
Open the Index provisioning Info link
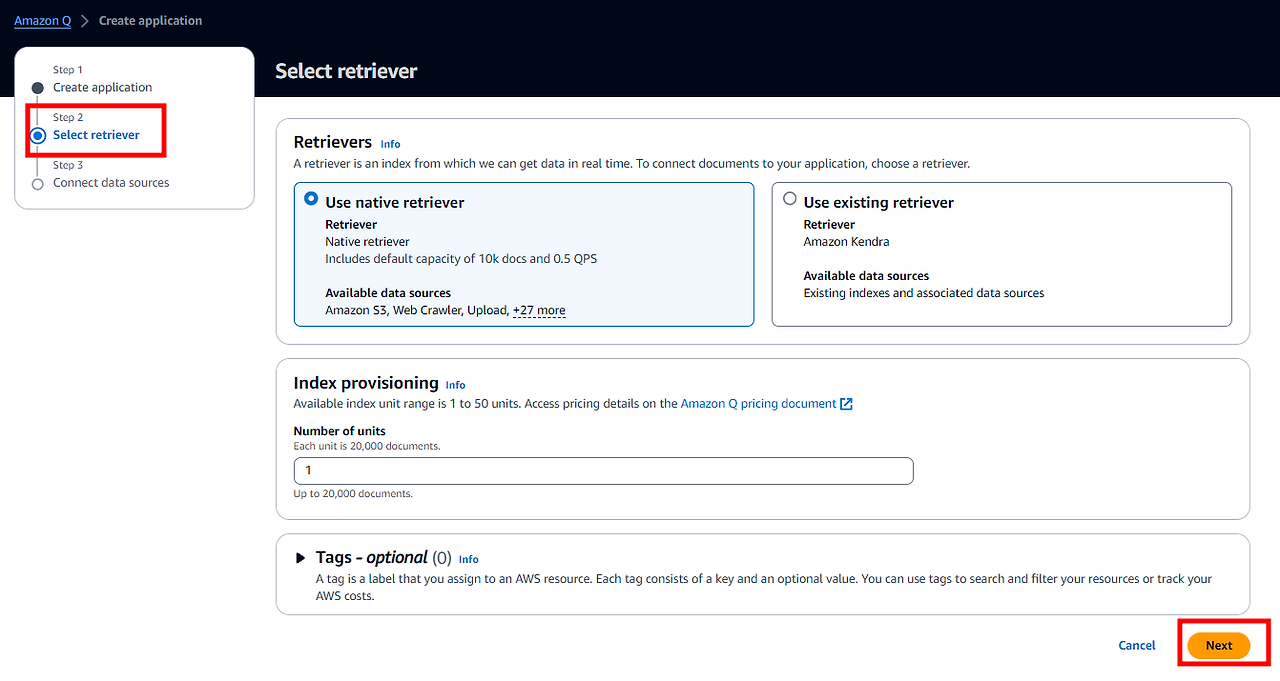pos(455,385)
